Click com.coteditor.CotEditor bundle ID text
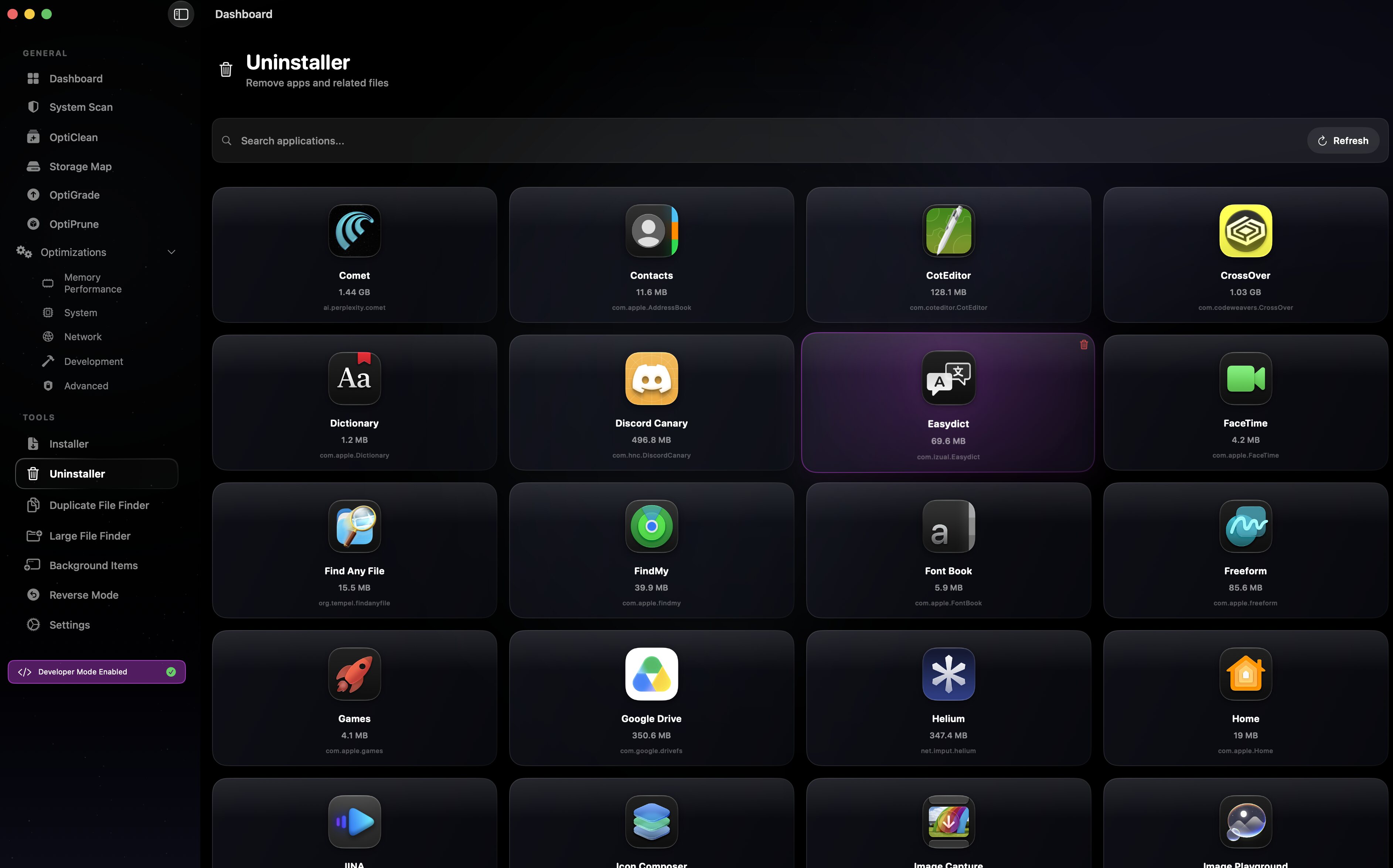1393x868 pixels. [948, 308]
